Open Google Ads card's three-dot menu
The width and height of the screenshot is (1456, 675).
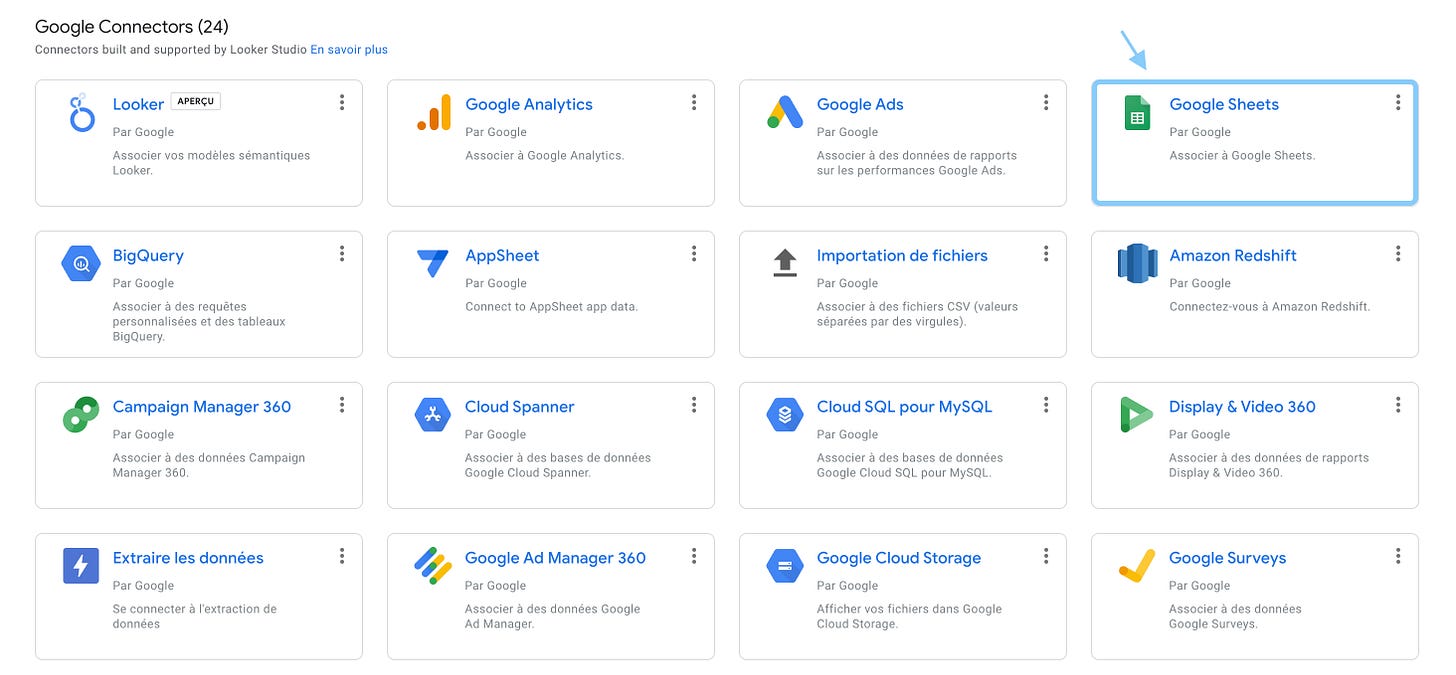pos(1046,102)
